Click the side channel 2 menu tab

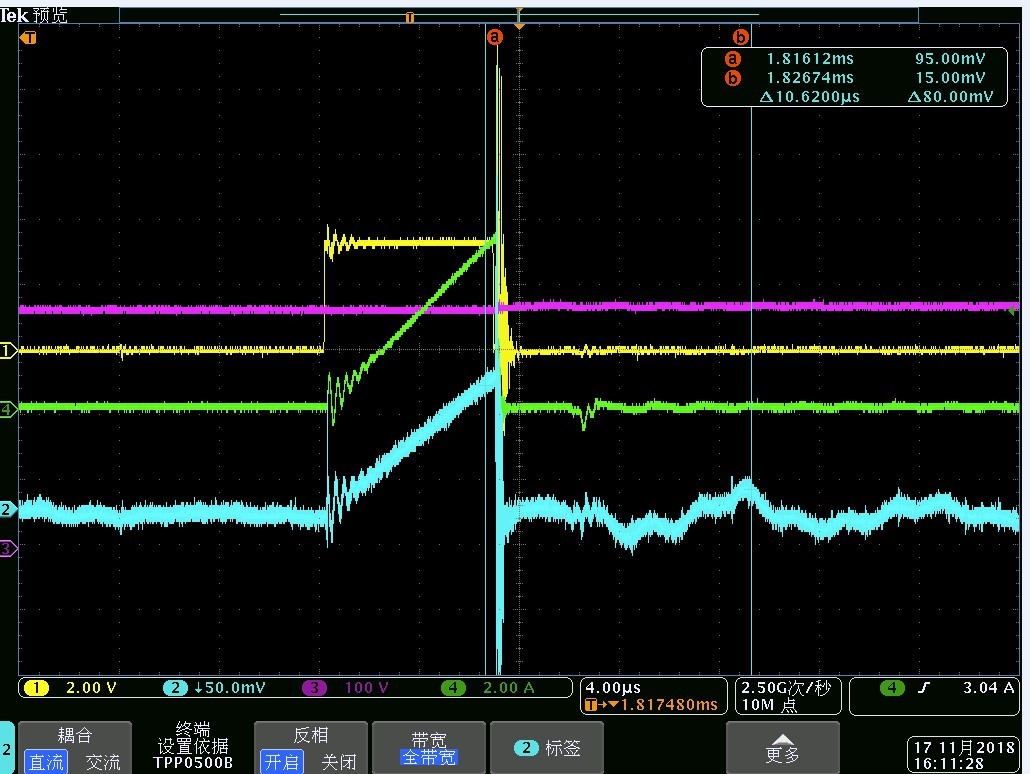click(7, 748)
